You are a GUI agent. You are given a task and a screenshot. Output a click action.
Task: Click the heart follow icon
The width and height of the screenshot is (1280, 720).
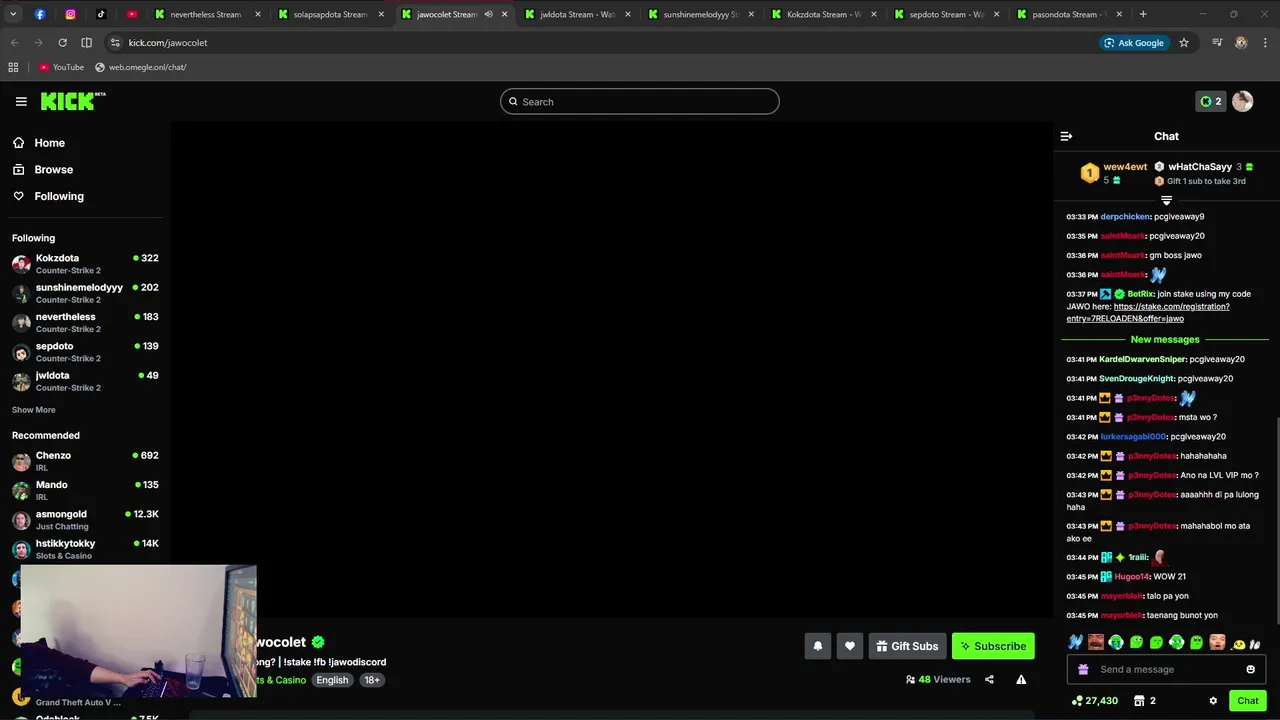tap(850, 646)
